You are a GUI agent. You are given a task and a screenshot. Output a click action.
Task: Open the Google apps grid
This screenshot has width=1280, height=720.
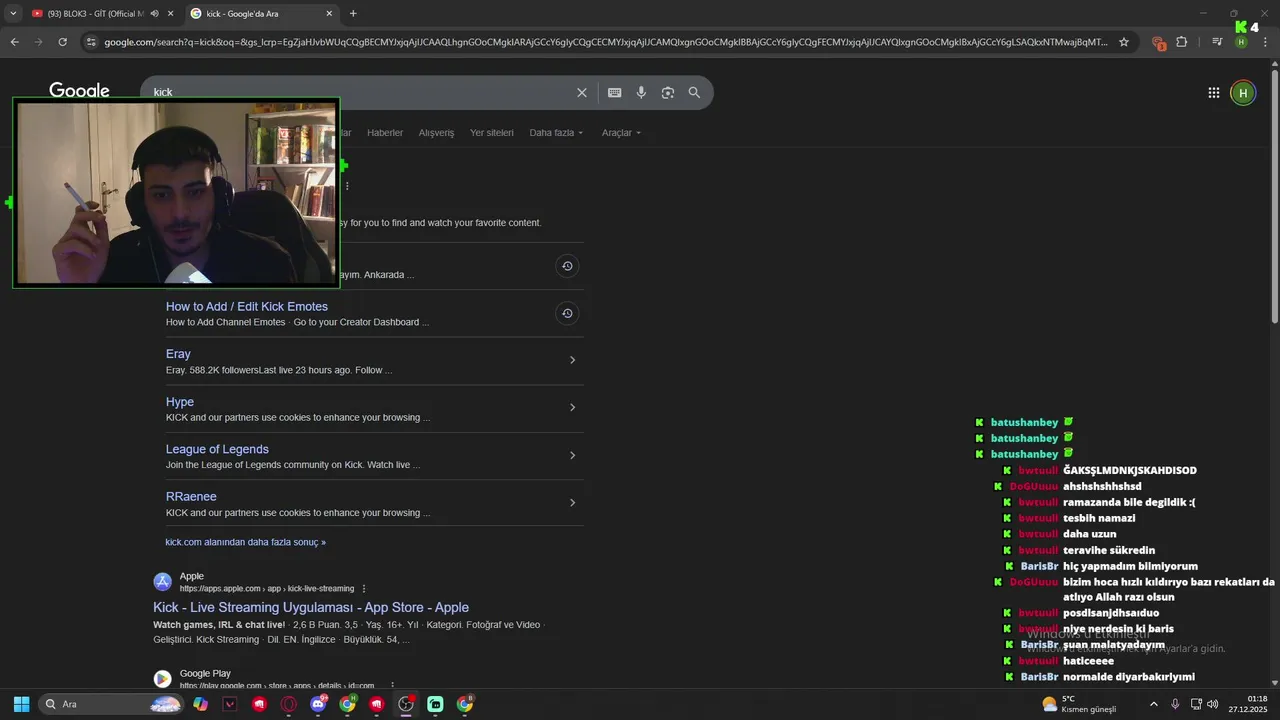[x=1213, y=93]
